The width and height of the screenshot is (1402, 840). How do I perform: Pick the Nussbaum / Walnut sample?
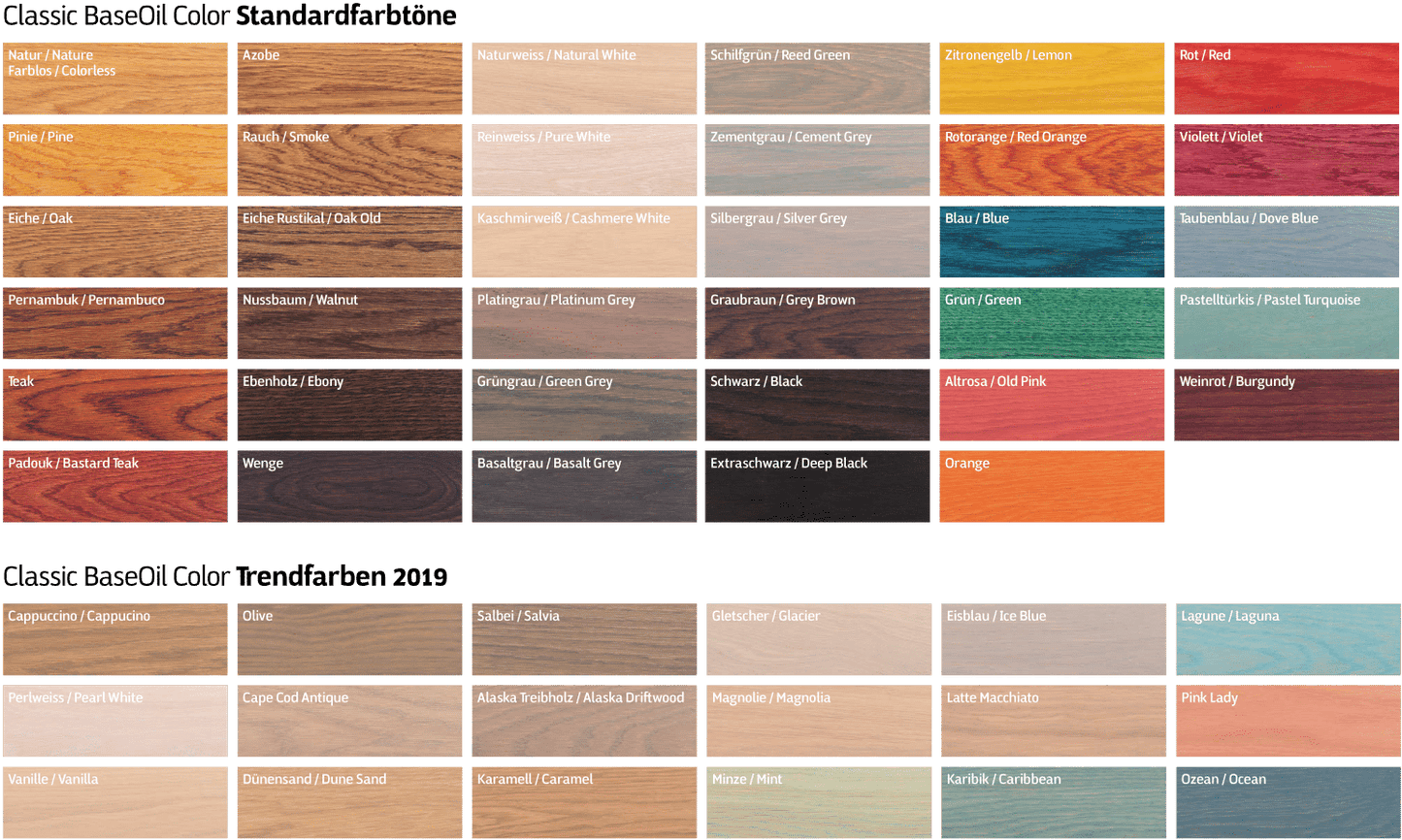(x=349, y=324)
